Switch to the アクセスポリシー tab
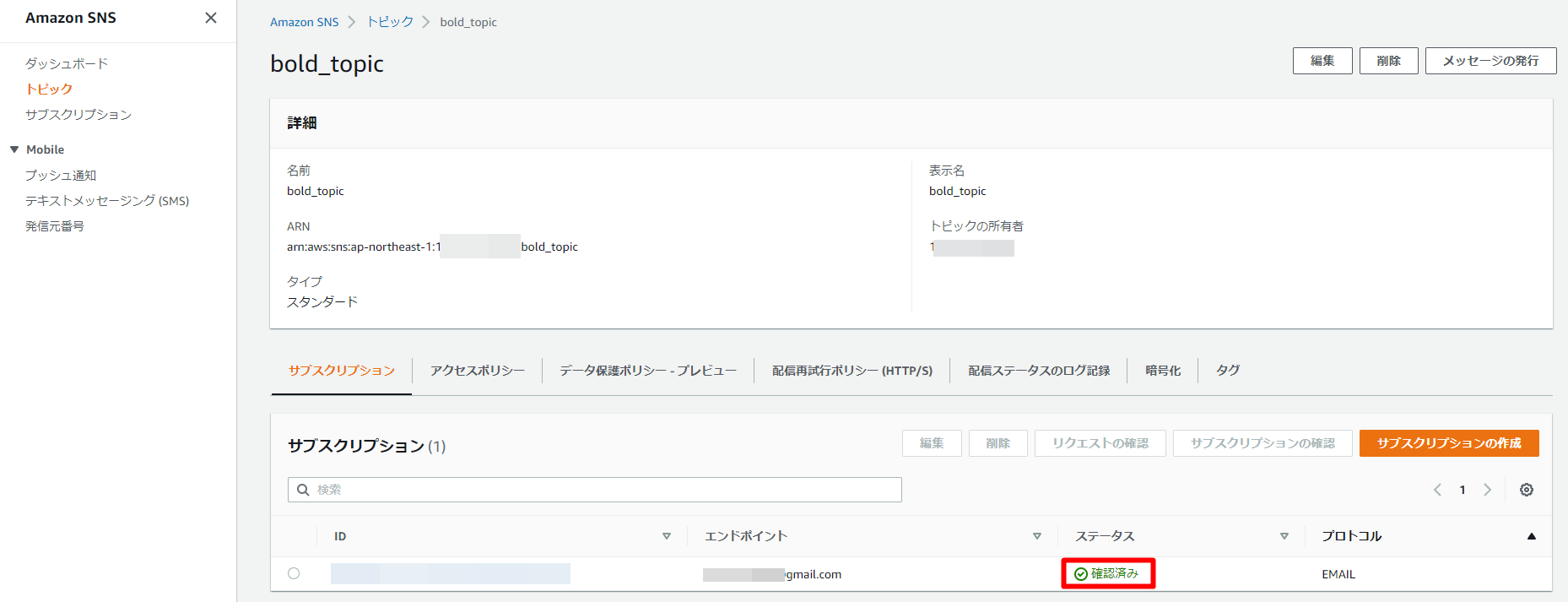Viewport: 1568px width, 602px height. point(478,371)
